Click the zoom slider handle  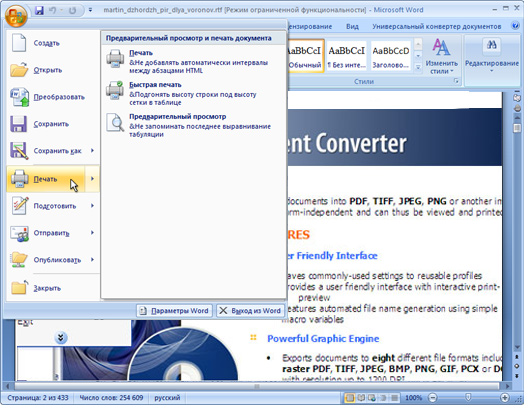click(x=468, y=397)
